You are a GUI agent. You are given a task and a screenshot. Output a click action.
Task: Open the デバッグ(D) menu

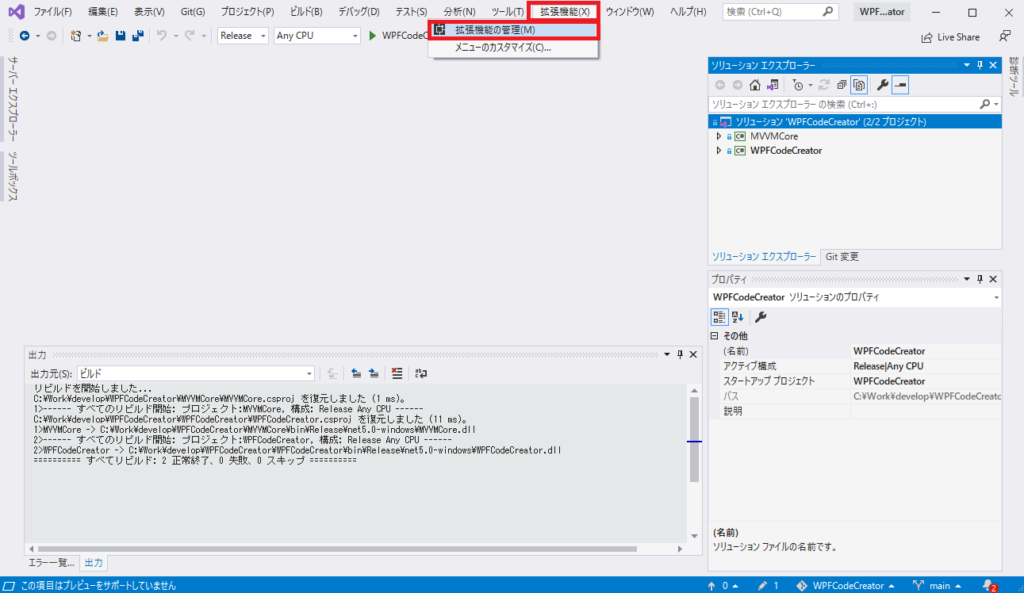point(359,12)
